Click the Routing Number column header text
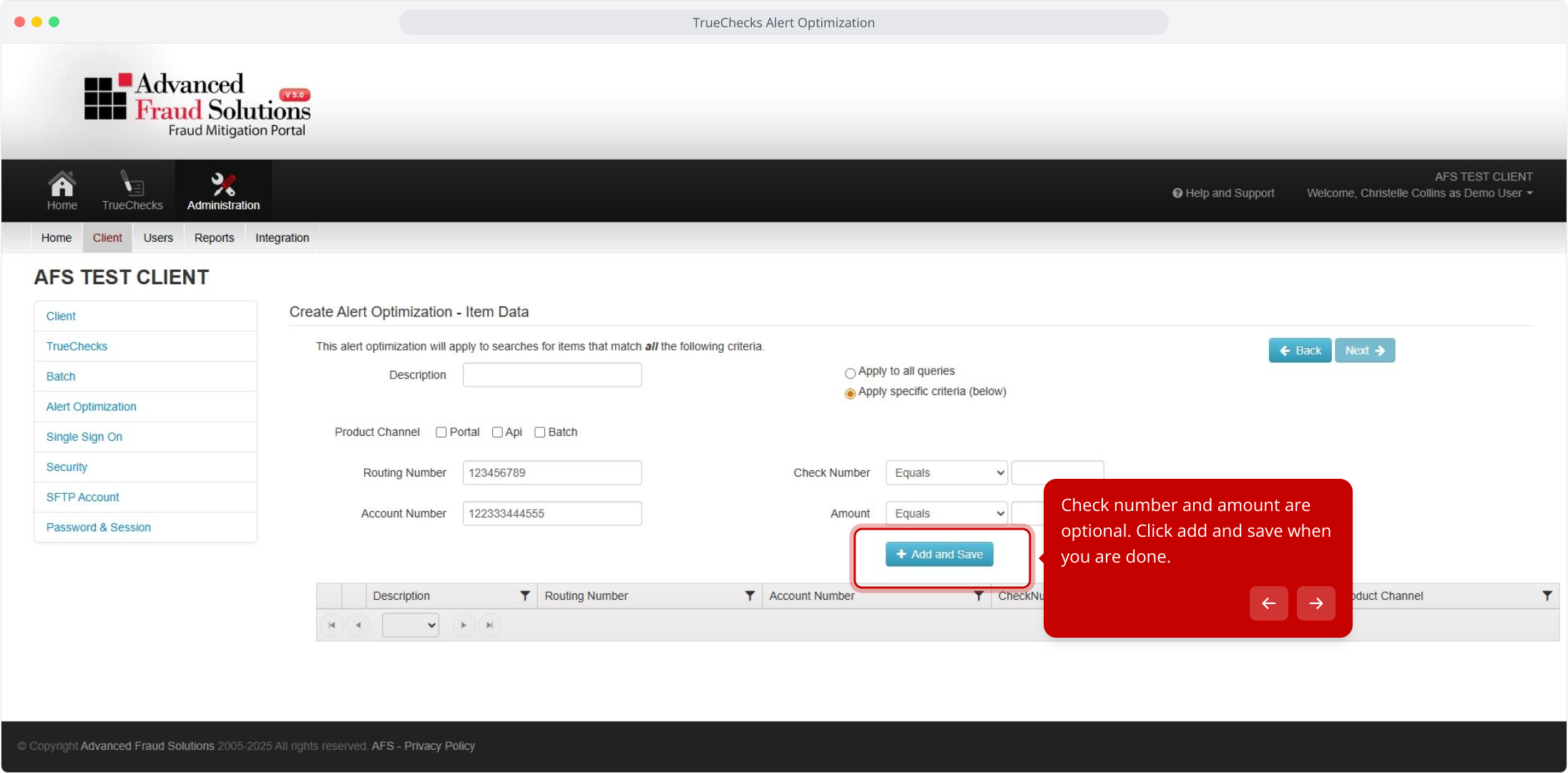Viewport: 1568px width, 773px height. click(586, 595)
